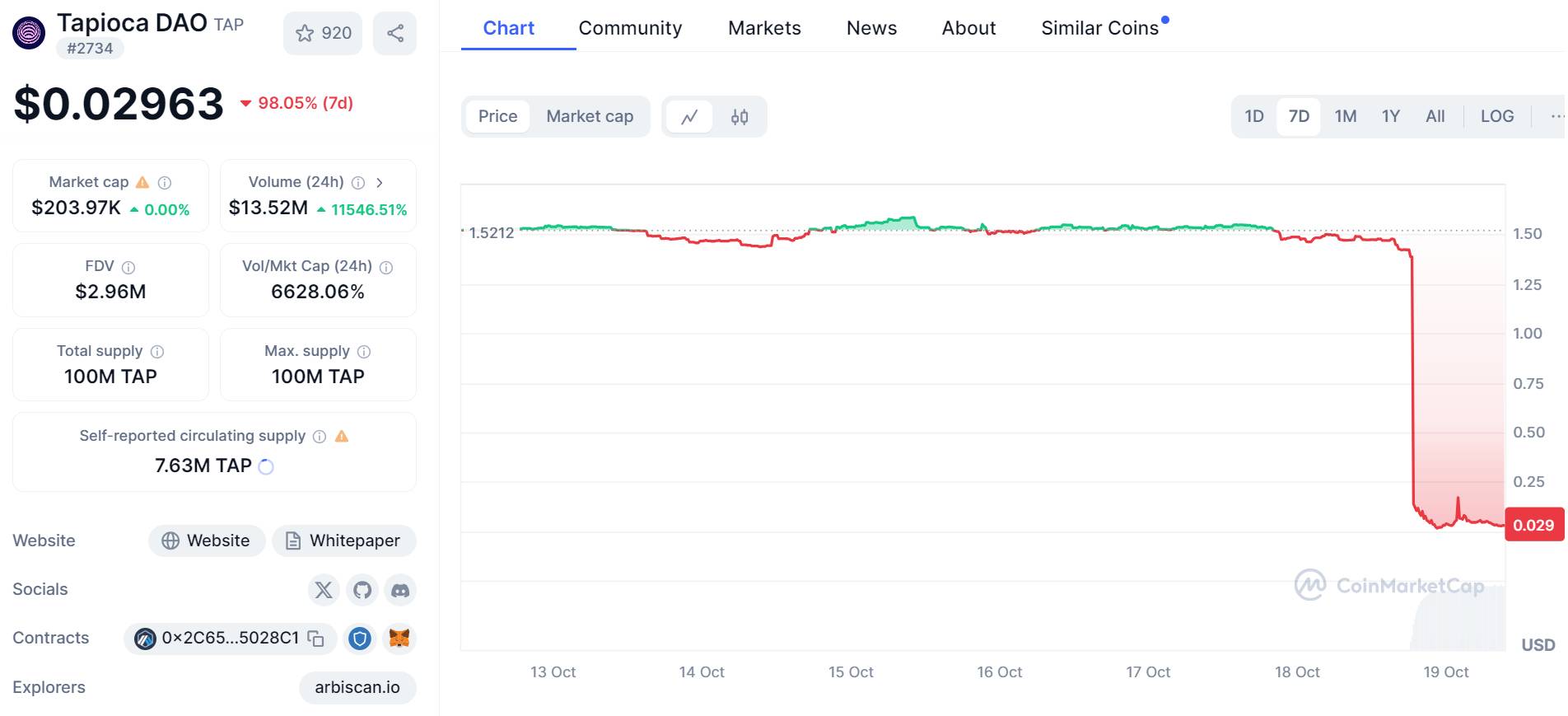Click the $203.97K market cap value

pyautogui.click(x=76, y=208)
